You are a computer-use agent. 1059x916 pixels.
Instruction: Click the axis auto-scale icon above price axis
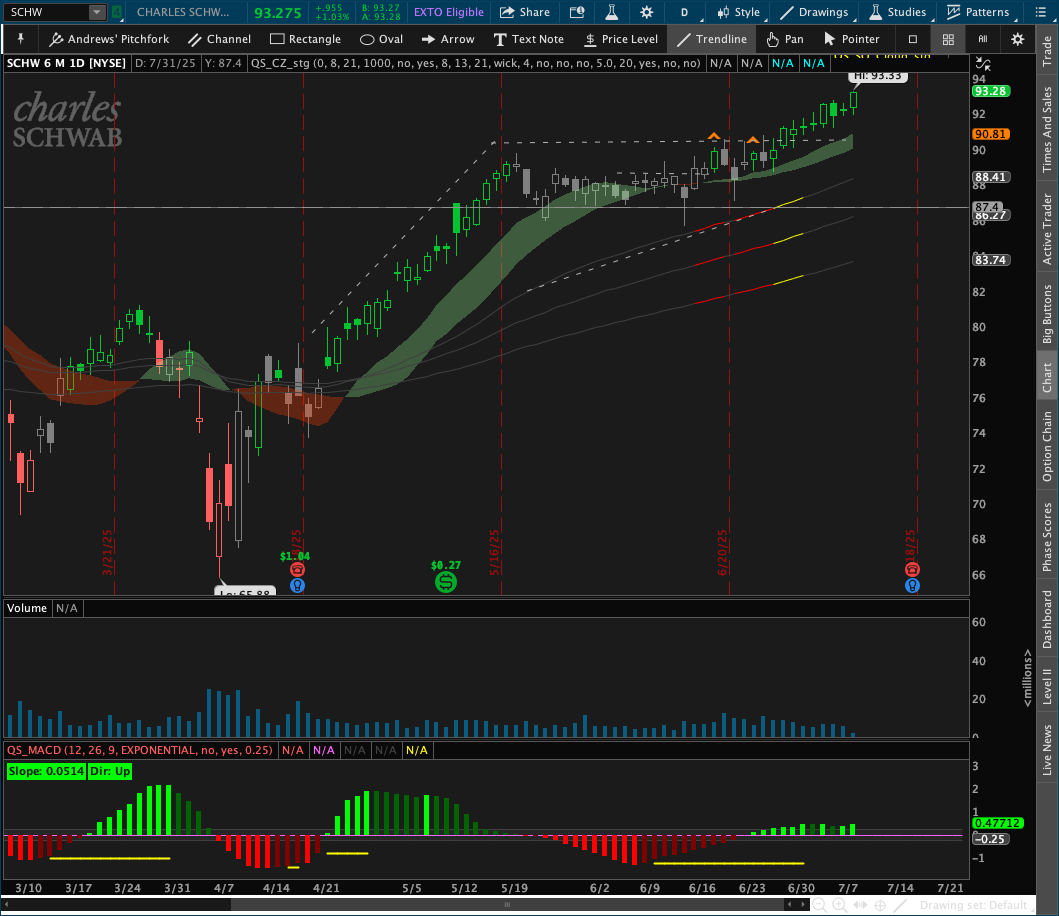(x=983, y=64)
